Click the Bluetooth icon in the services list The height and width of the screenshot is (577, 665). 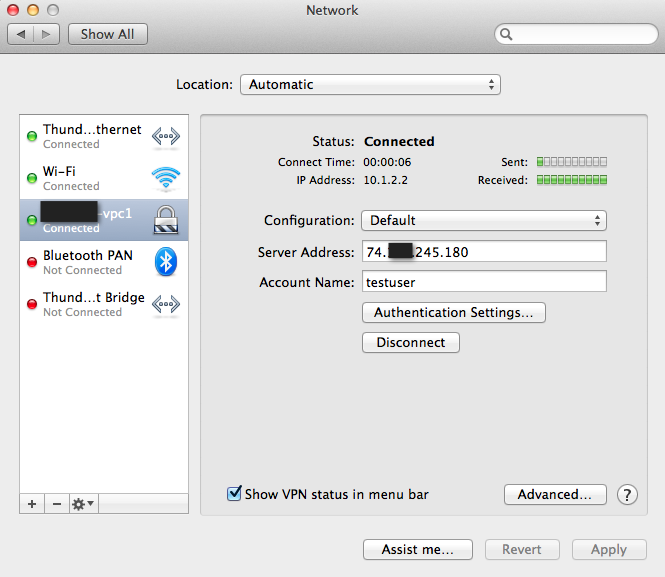click(x=165, y=262)
